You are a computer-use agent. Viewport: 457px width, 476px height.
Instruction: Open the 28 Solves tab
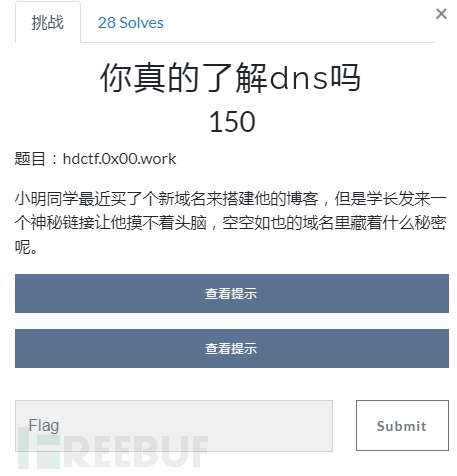(x=131, y=23)
